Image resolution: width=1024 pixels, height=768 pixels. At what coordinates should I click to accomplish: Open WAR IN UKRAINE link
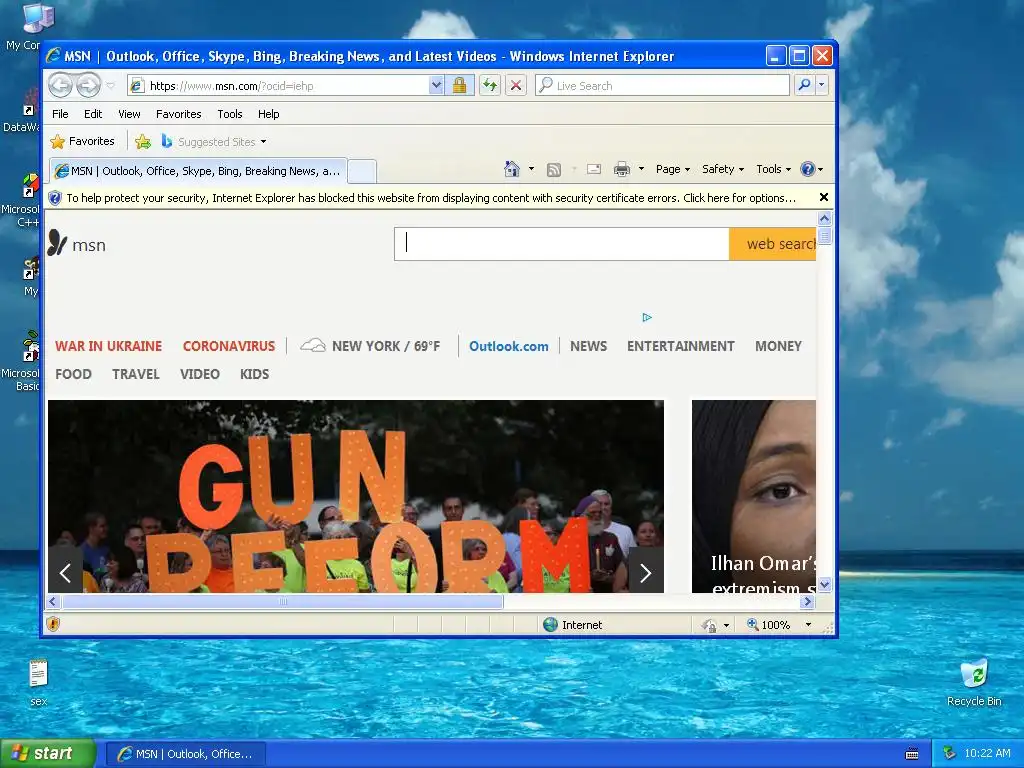click(108, 346)
